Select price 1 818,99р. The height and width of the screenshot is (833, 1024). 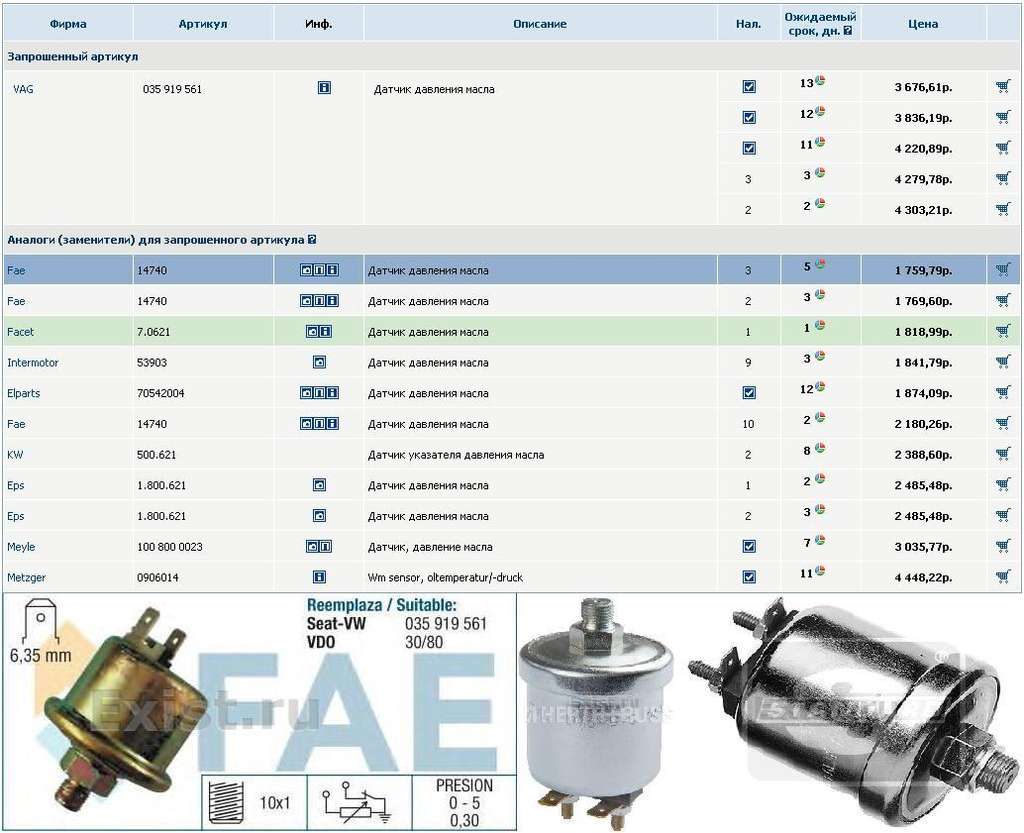(x=923, y=332)
